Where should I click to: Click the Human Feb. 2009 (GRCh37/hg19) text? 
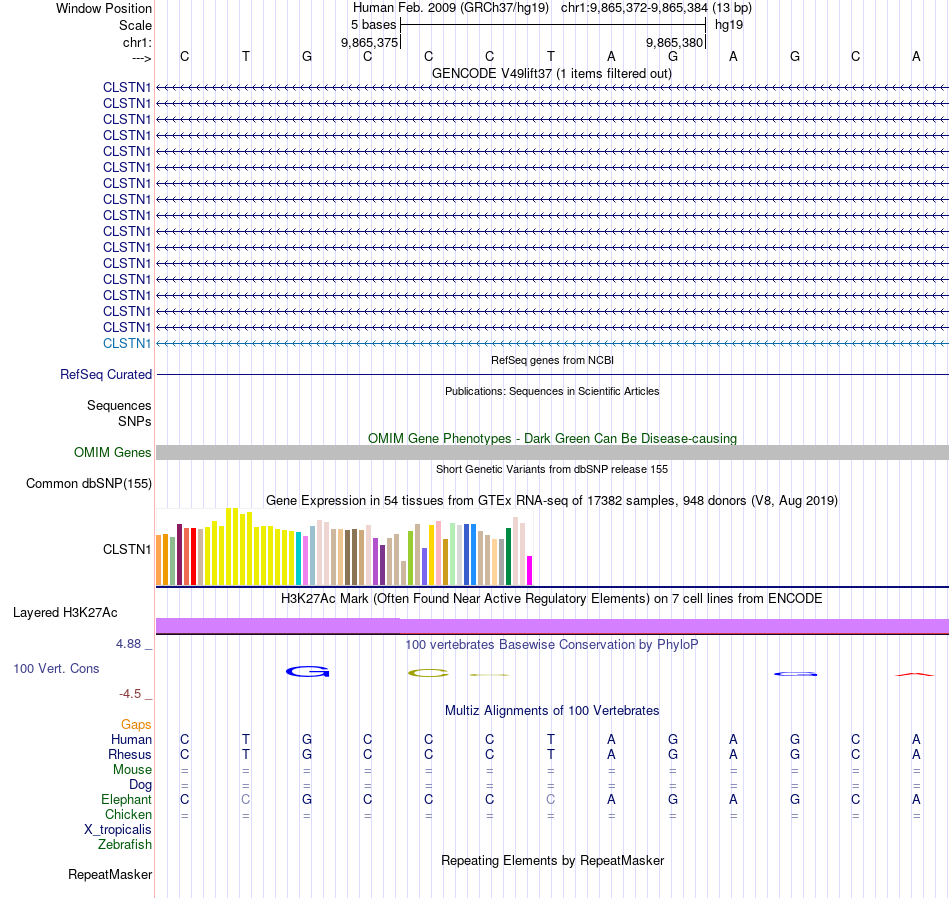coord(451,8)
